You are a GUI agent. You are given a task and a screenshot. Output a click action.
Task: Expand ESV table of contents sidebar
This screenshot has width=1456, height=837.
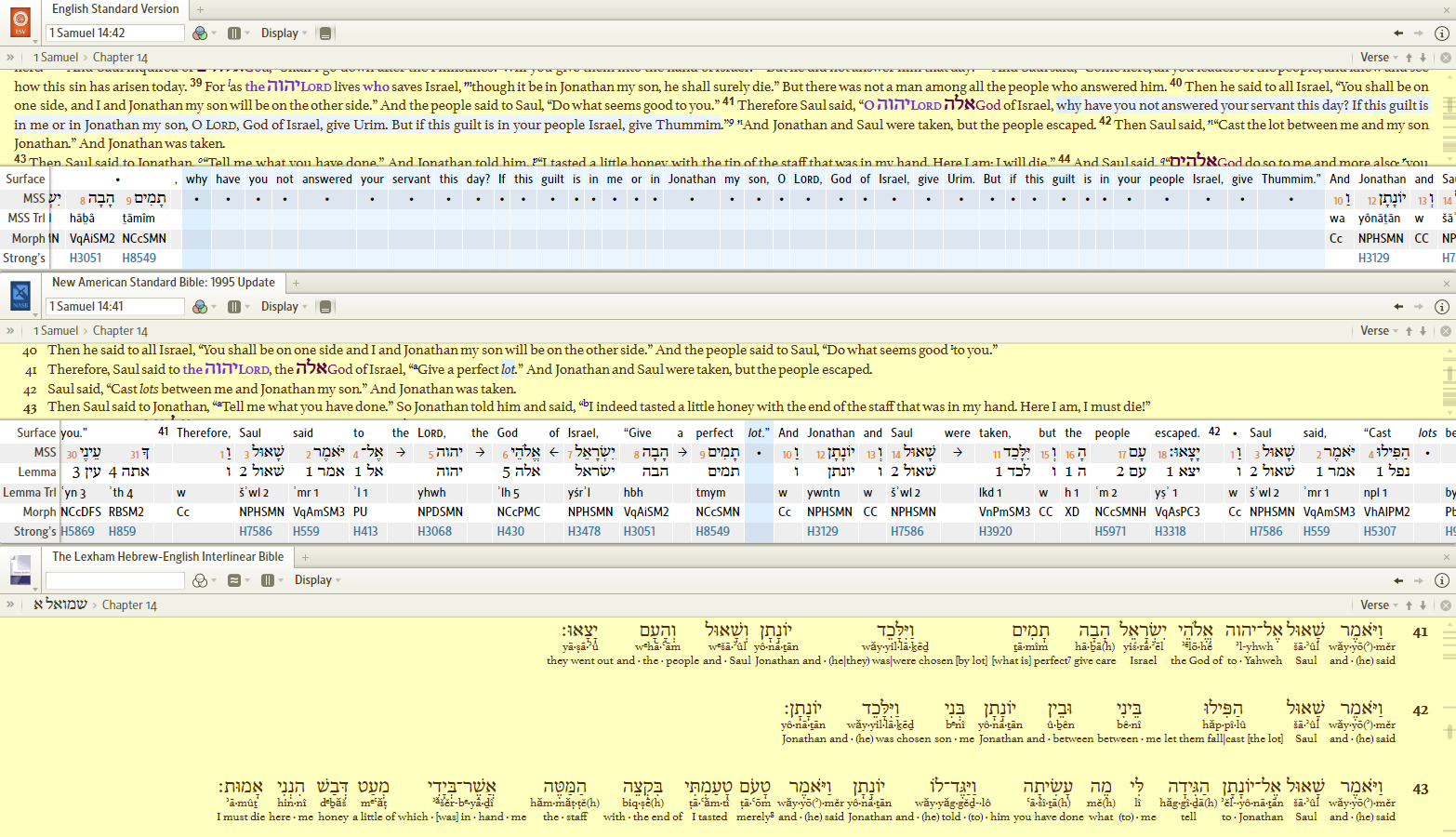pyautogui.click(x=10, y=58)
